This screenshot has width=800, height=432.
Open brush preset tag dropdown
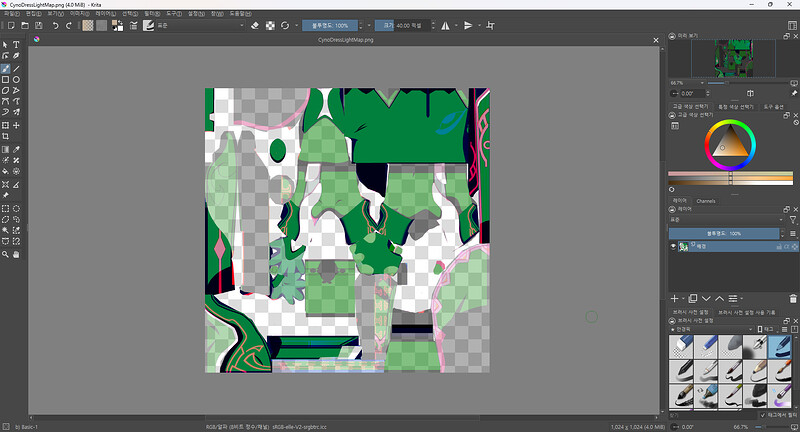tap(711, 329)
